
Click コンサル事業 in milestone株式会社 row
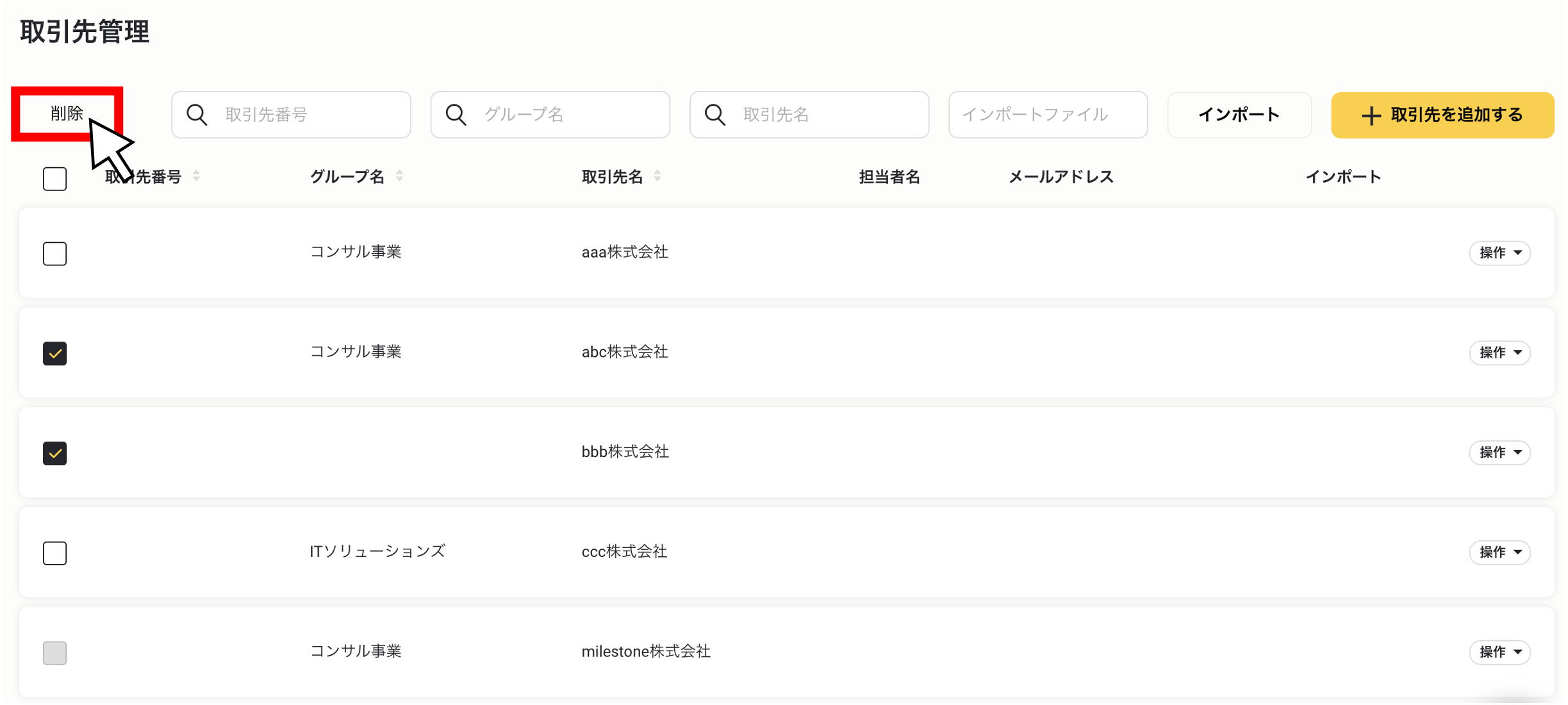point(356,651)
